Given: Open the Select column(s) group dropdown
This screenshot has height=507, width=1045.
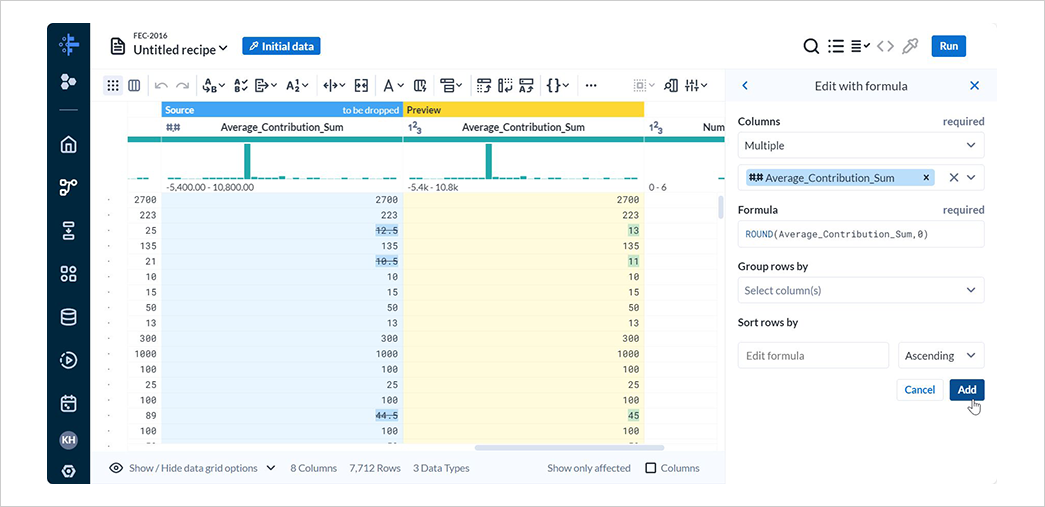Looking at the screenshot, I should coord(860,290).
